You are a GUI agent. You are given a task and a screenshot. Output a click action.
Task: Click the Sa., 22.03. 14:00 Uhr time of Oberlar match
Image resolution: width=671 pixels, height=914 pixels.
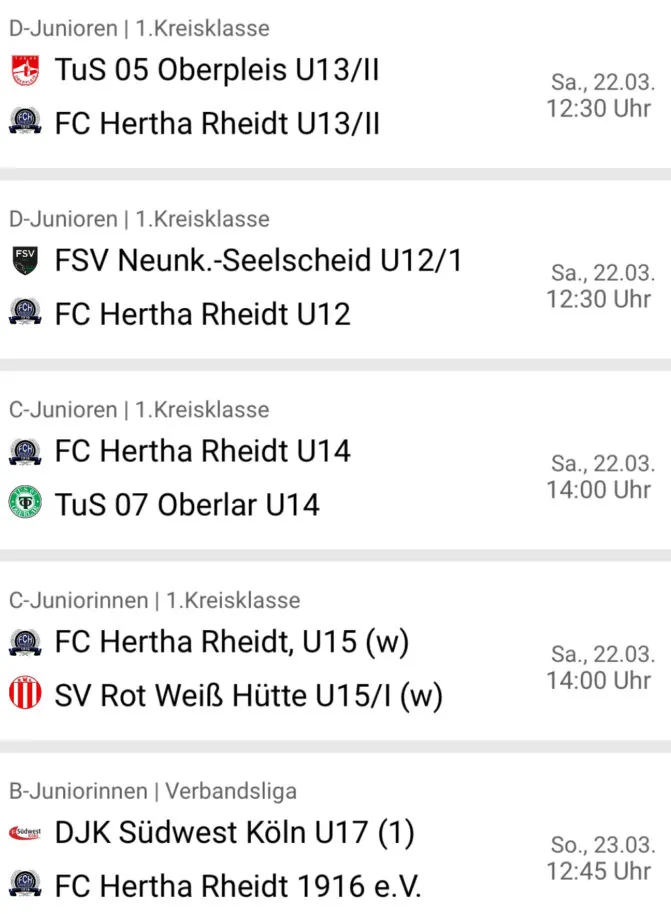click(x=600, y=477)
